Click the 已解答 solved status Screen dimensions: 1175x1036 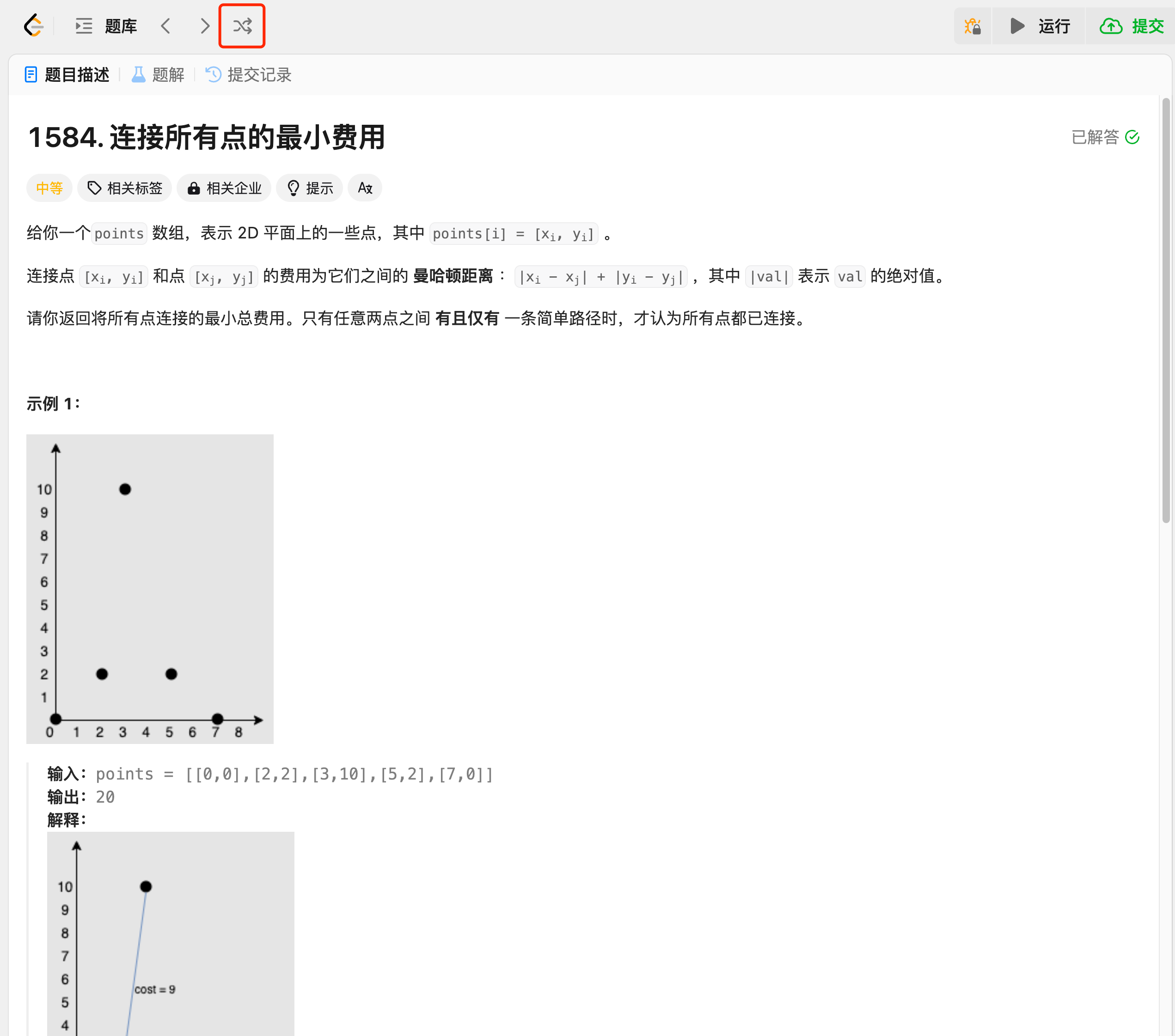pyautogui.click(x=1105, y=137)
